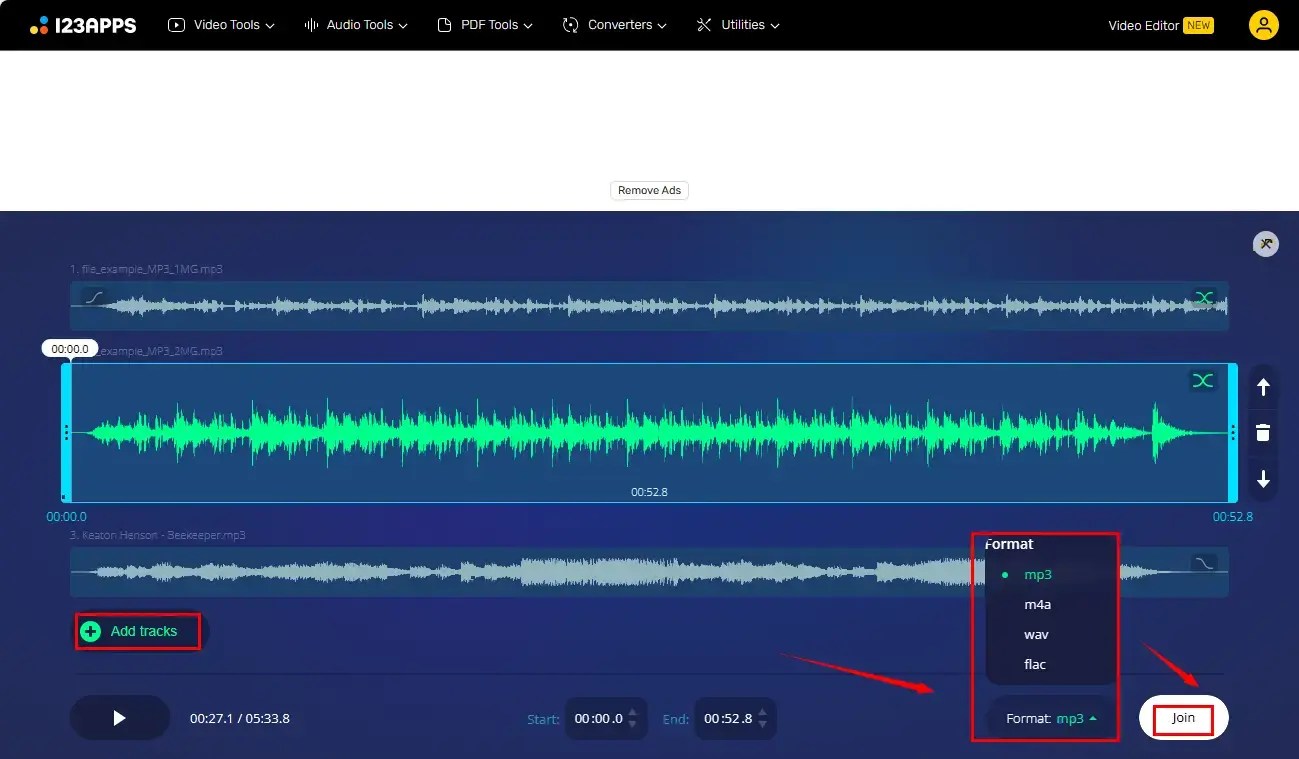The width and height of the screenshot is (1299, 759).
Task: Move the selected track down
Action: tap(1262, 480)
